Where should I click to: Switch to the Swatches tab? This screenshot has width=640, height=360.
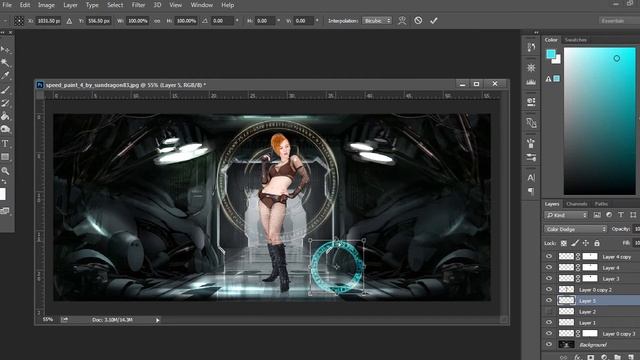[x=576, y=40]
